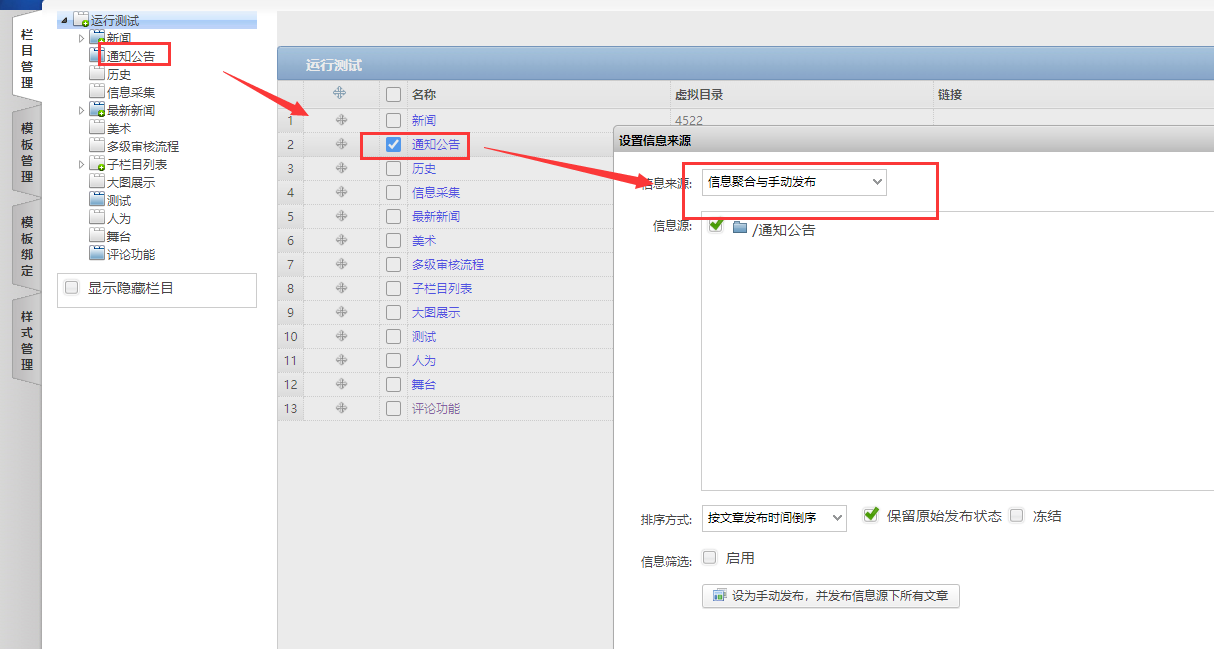Toggle the 保留原始发布状态 checkbox
Image resolution: width=1214 pixels, height=649 pixels.
coord(871,515)
